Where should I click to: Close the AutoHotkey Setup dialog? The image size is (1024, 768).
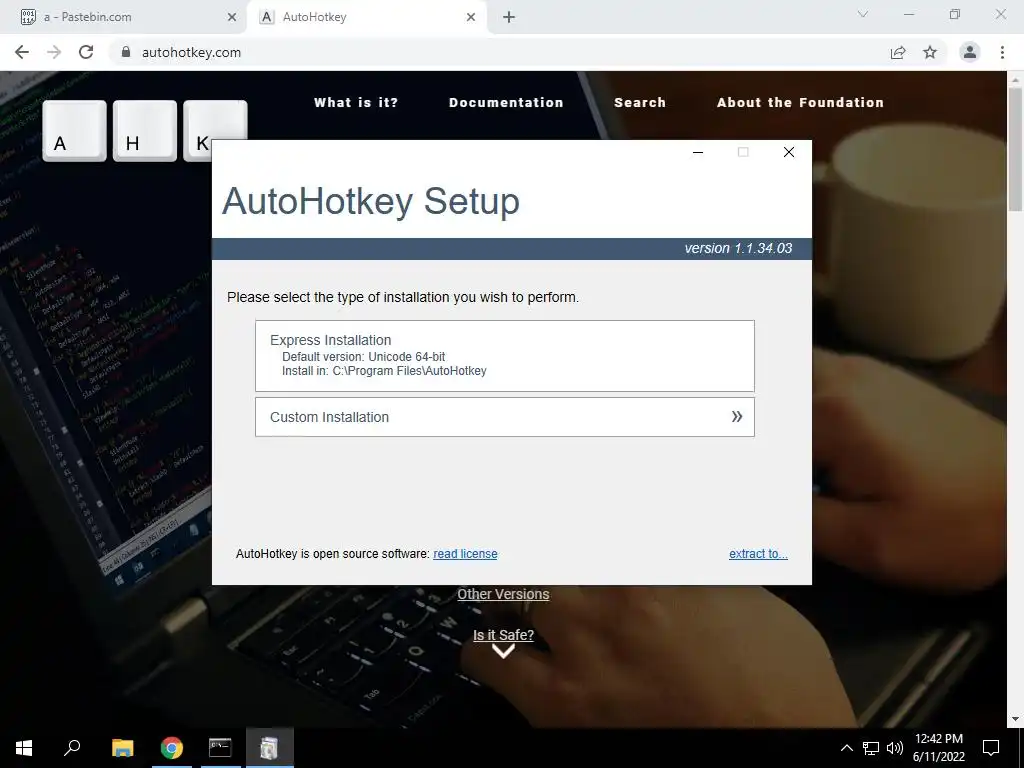tap(789, 152)
